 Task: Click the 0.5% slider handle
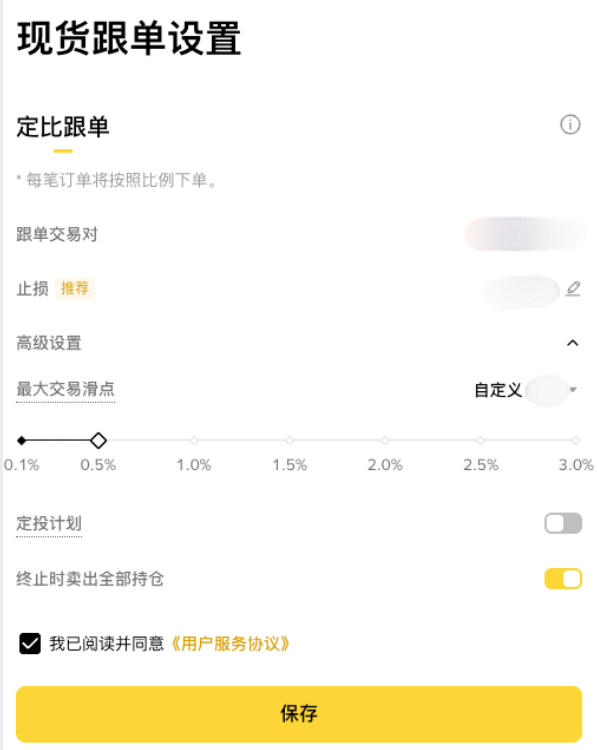pos(98,441)
